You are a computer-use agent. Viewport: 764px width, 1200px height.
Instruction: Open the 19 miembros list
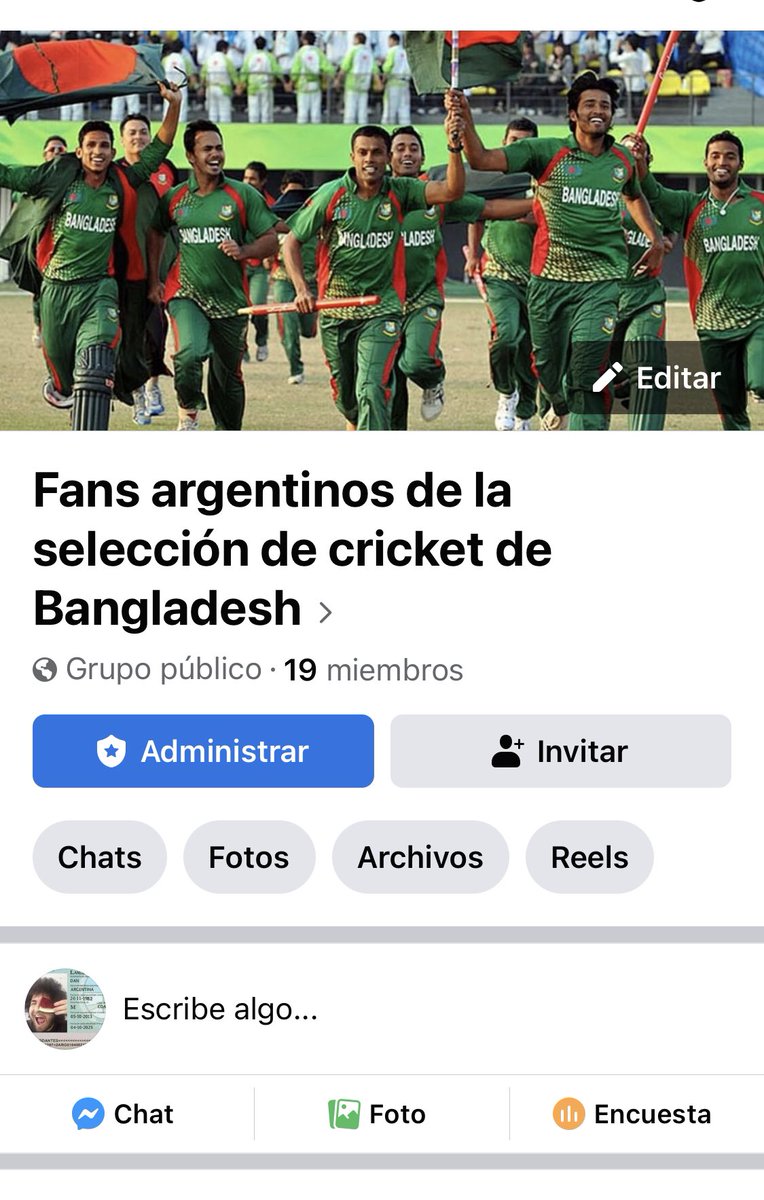[373, 670]
